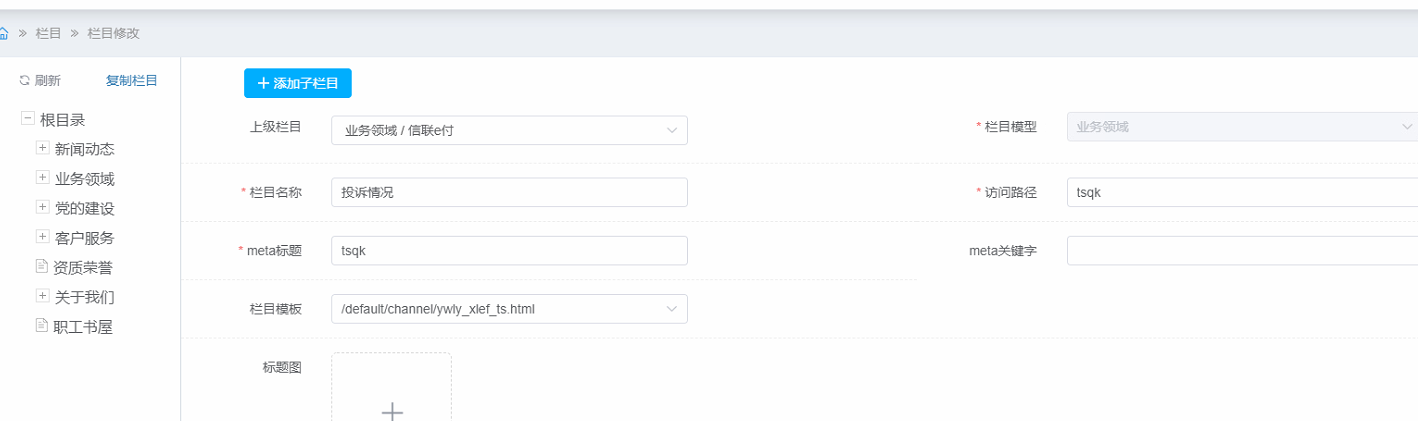The image size is (1418, 421).
Task: Go to 栏目 in the breadcrumb
Action: pyautogui.click(x=48, y=33)
